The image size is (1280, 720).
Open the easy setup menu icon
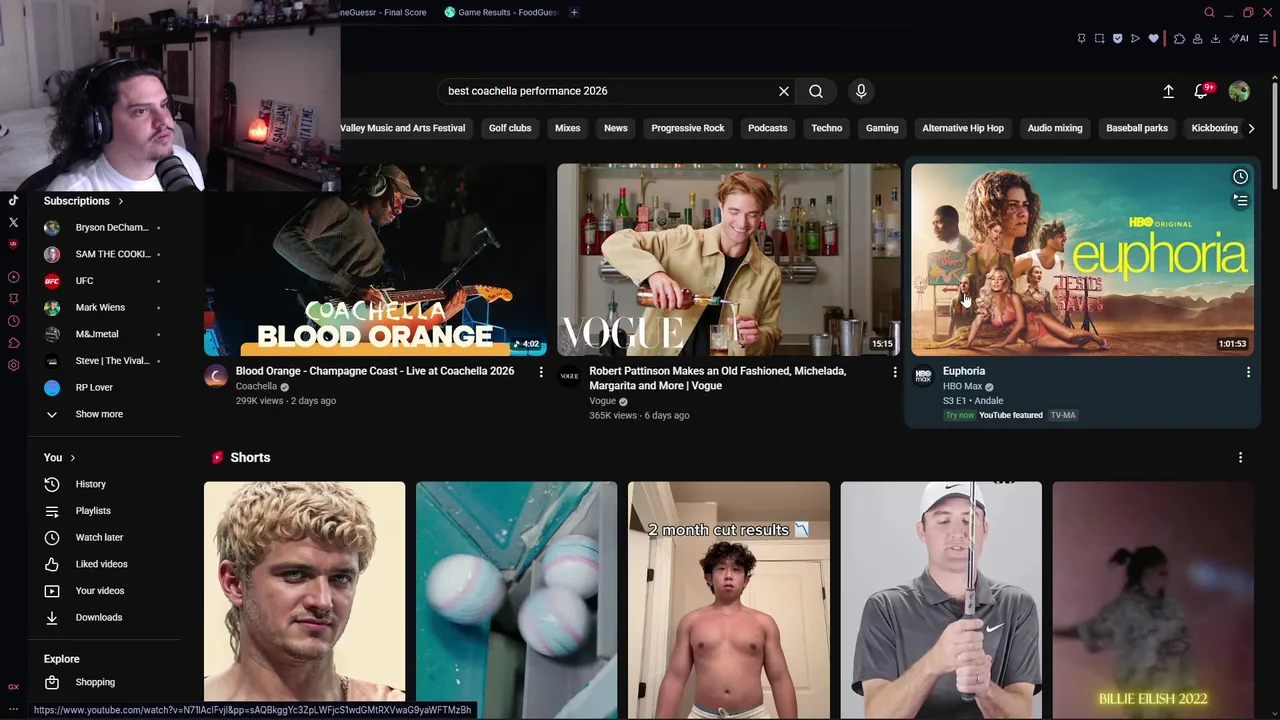tap(1263, 39)
